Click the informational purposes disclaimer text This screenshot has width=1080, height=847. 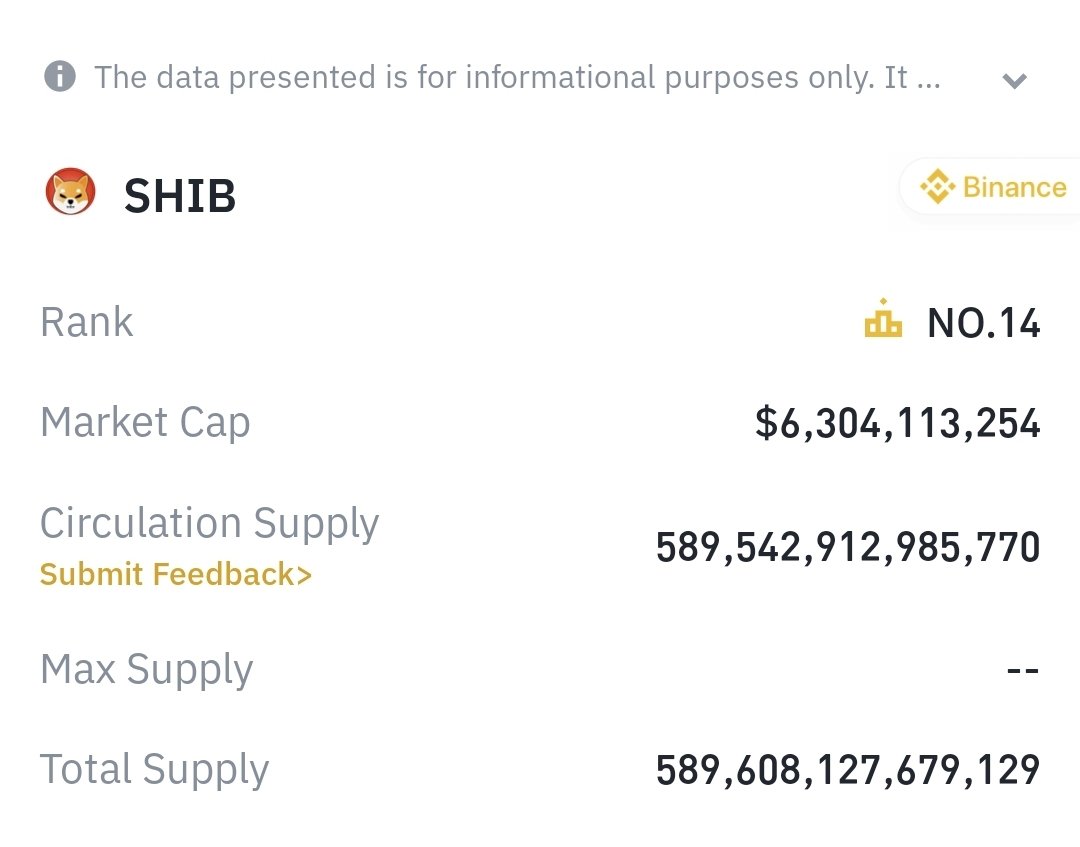(x=517, y=77)
